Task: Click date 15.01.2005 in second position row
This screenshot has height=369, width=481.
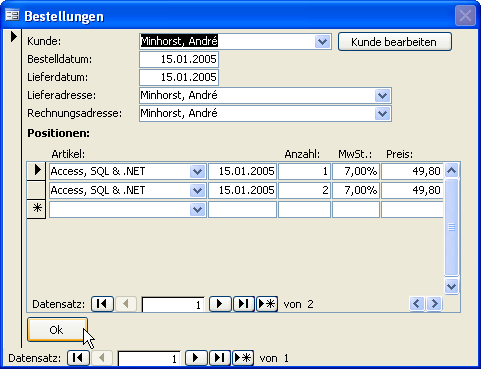Action: 242,190
